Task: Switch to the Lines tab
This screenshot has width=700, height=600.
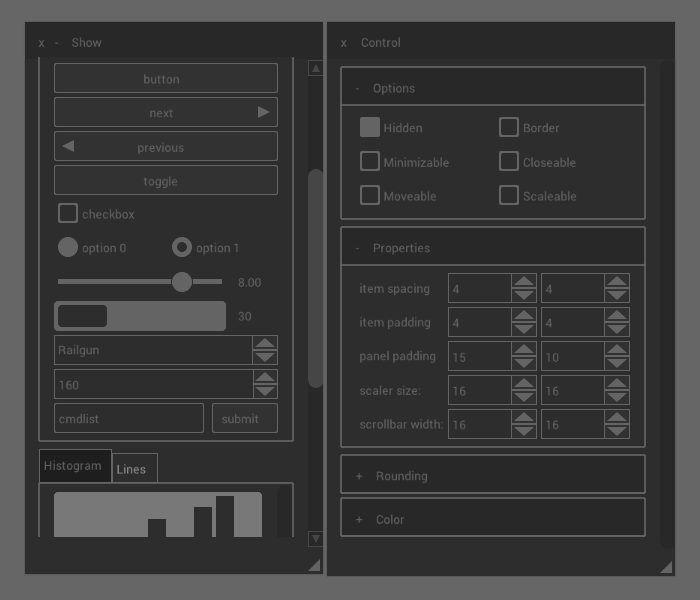Action: (x=134, y=468)
